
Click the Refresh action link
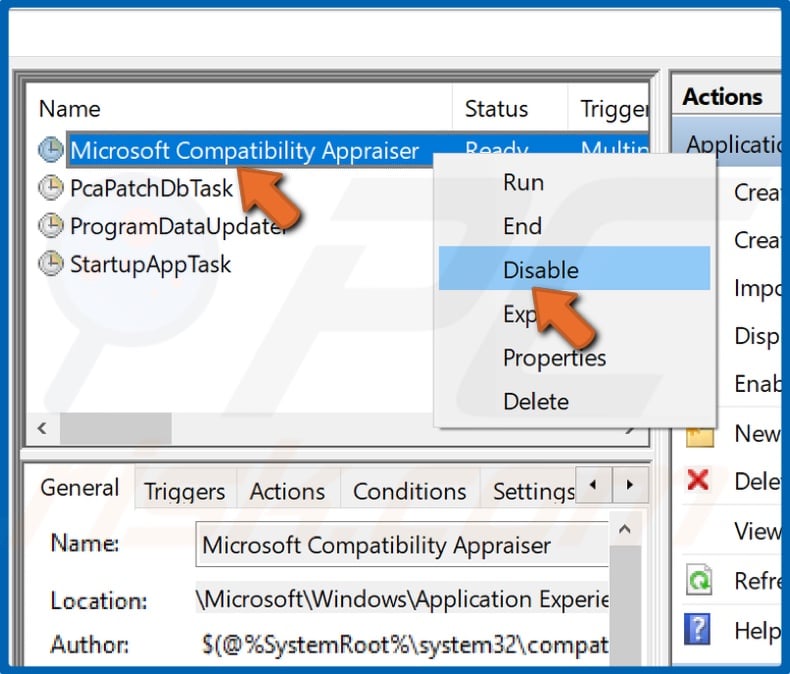(757, 580)
